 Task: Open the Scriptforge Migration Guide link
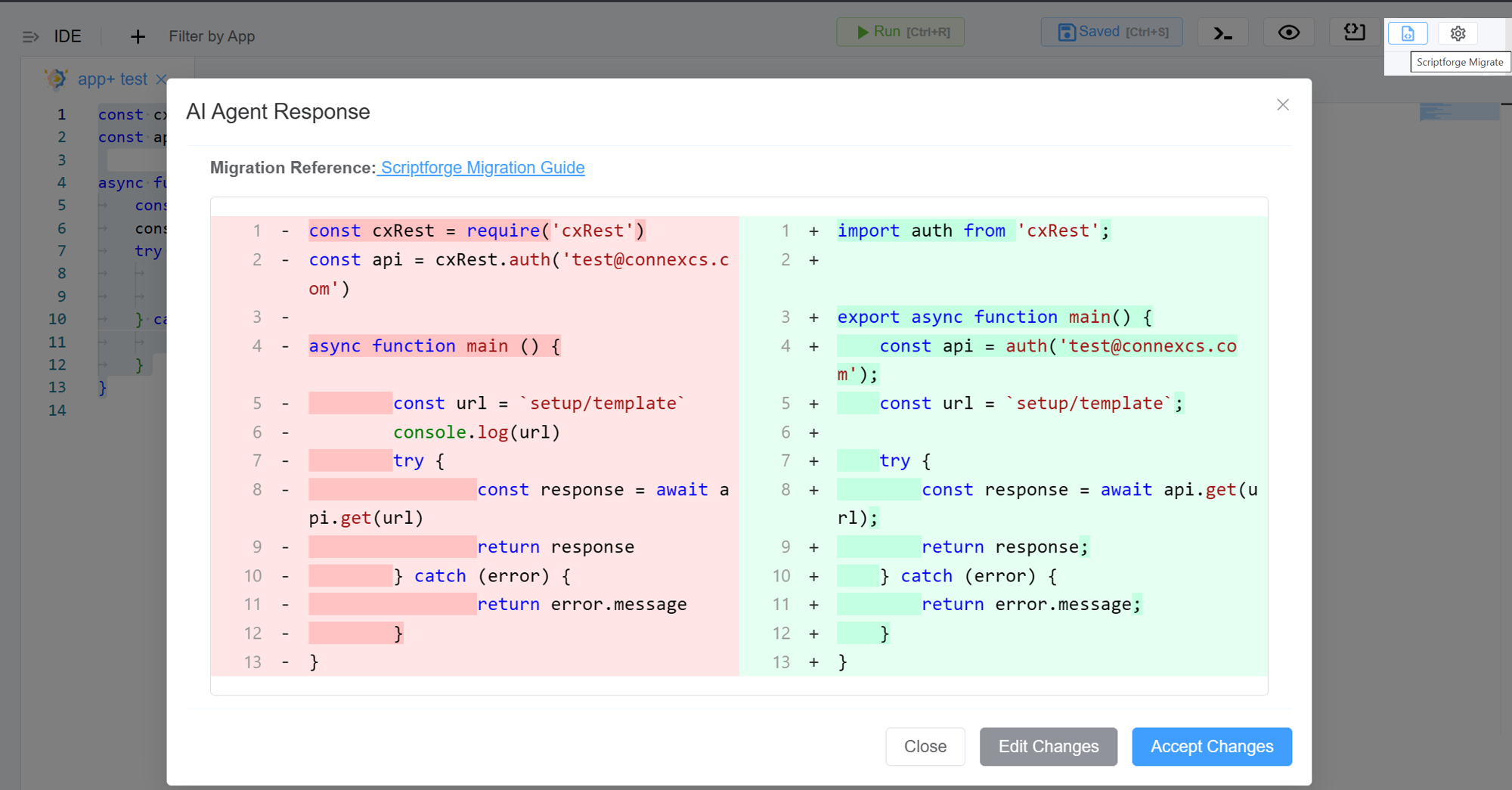[482, 168]
